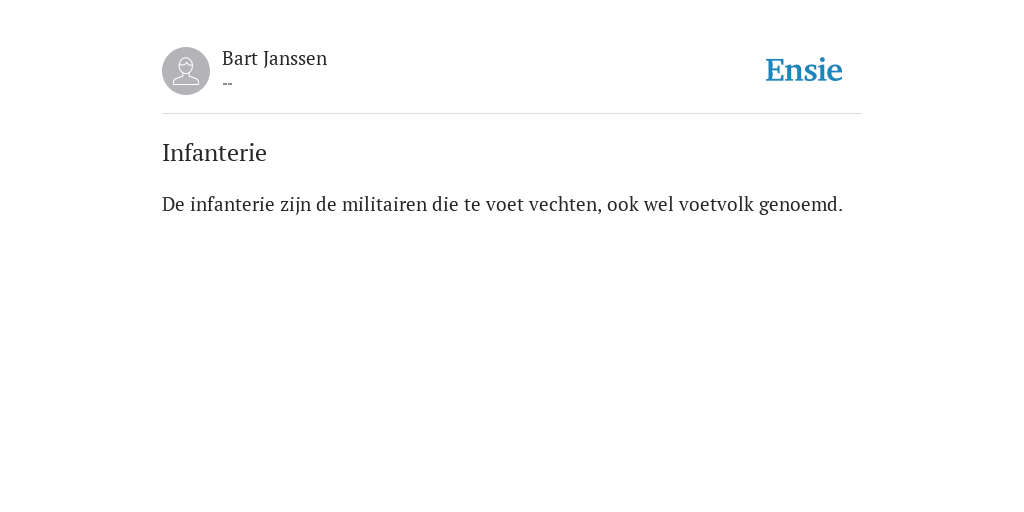Click the surname 'Janssen' in header
Screen dimensions: 1024x512
click(295, 59)
